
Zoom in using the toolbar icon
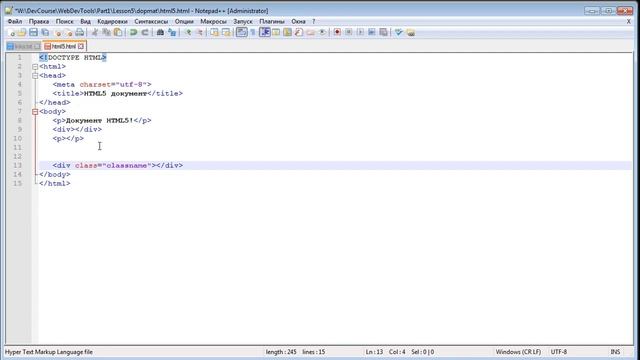[188, 32]
